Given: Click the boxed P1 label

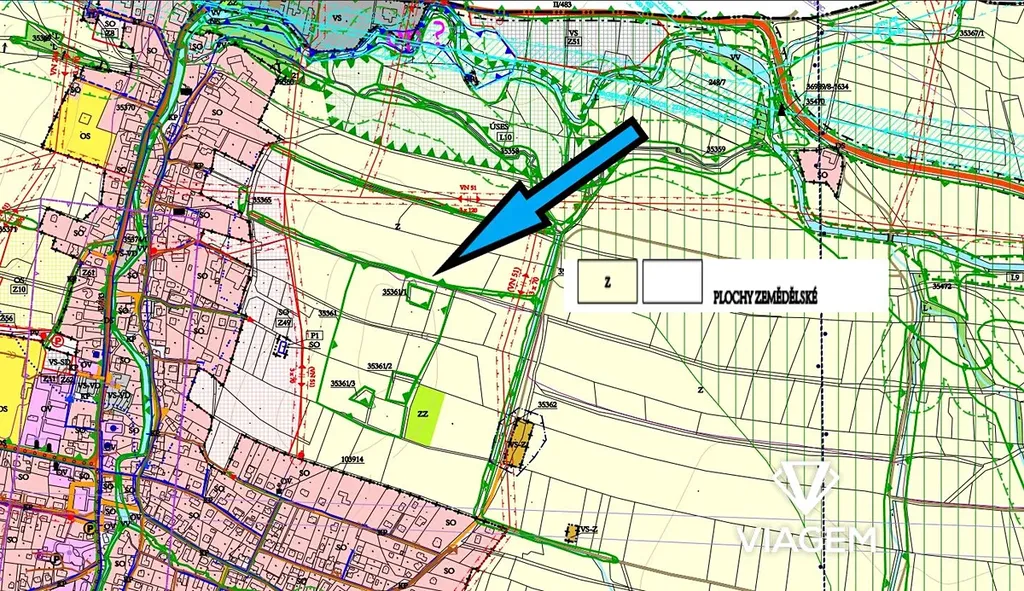Looking at the screenshot, I should [x=313, y=335].
